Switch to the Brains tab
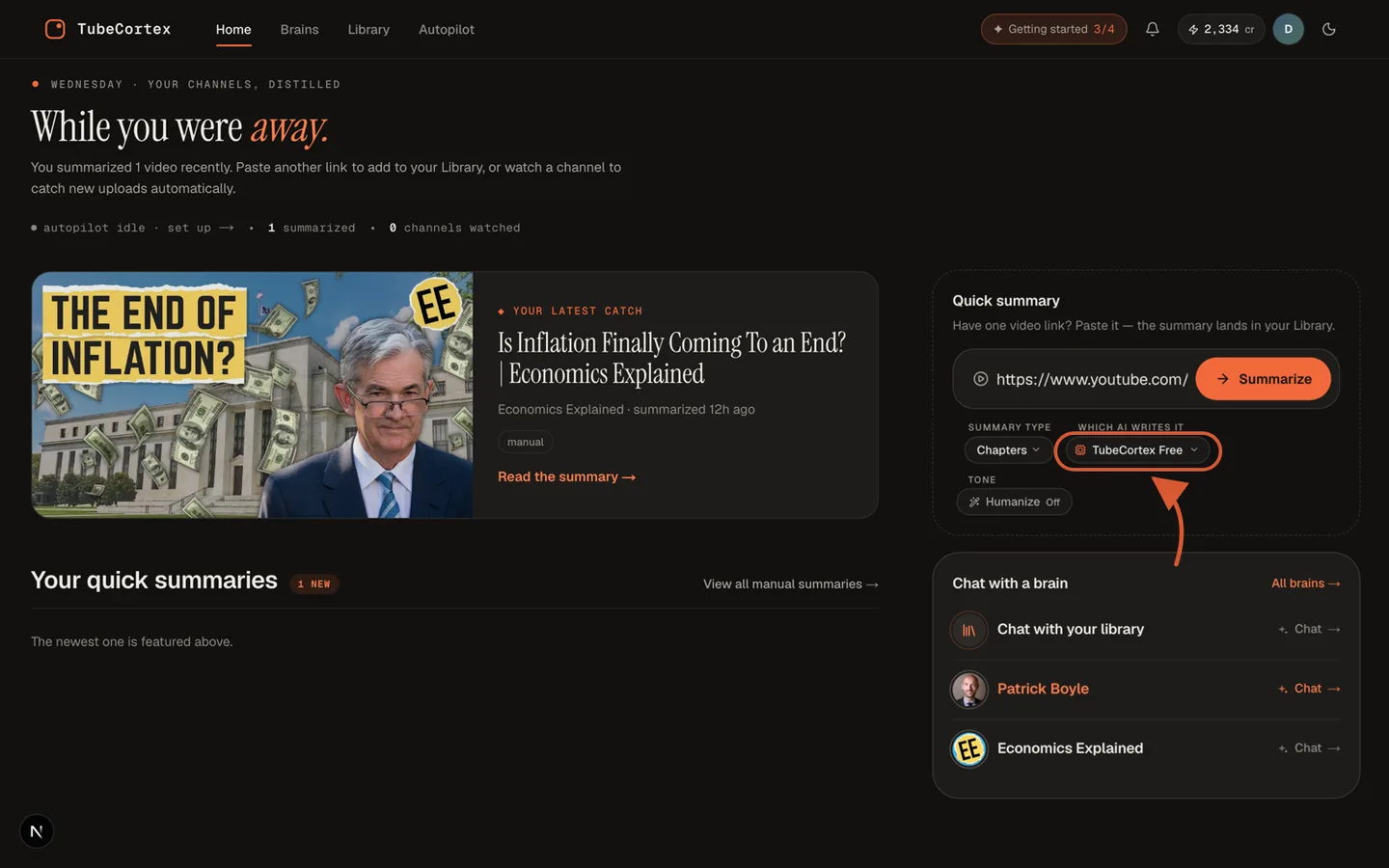 click(x=299, y=30)
